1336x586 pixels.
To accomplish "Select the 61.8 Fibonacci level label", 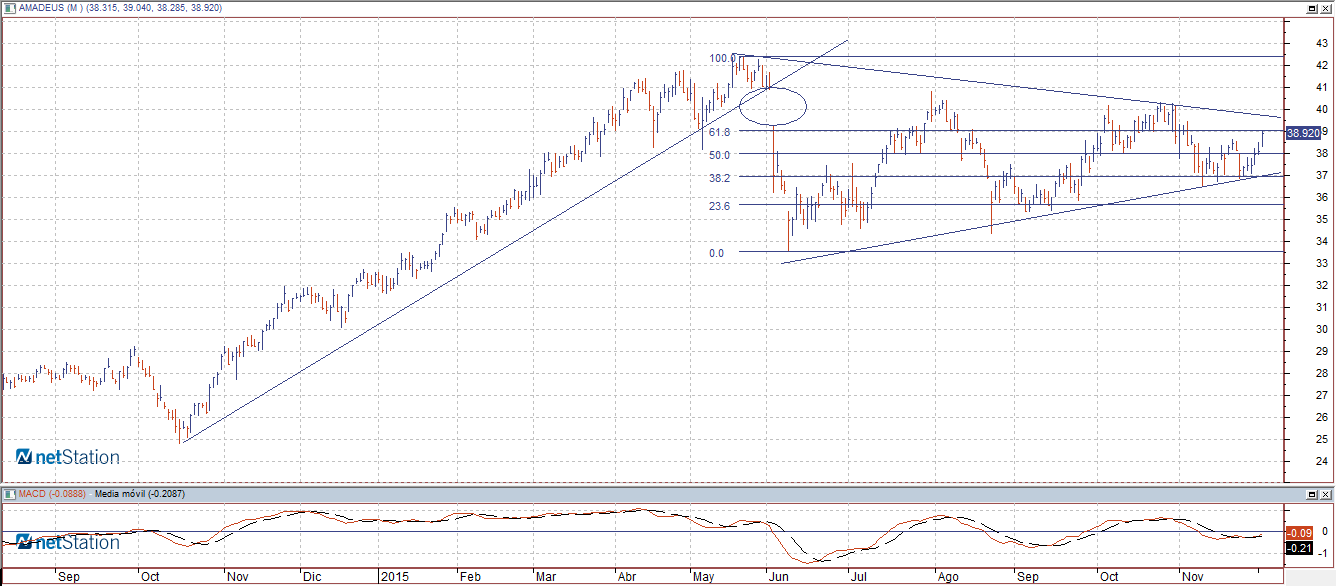I will click(719, 132).
